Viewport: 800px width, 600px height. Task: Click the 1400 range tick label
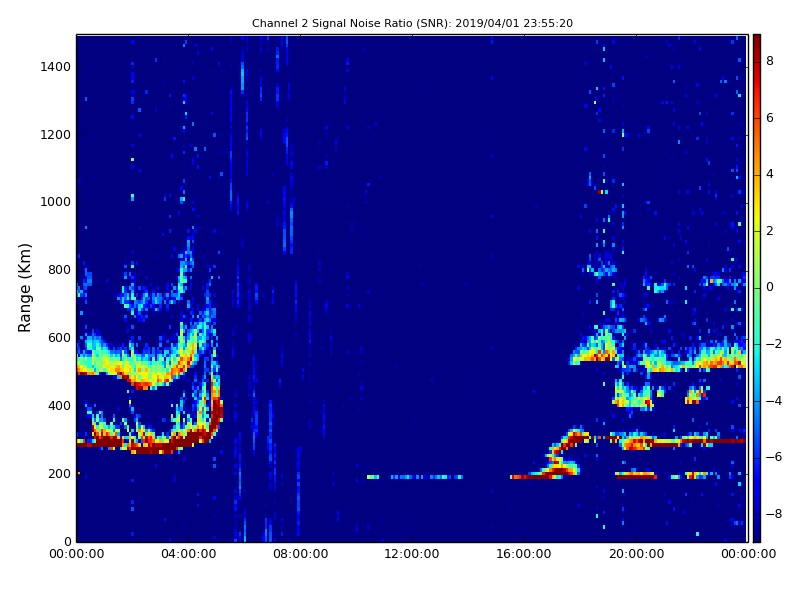tap(56, 67)
